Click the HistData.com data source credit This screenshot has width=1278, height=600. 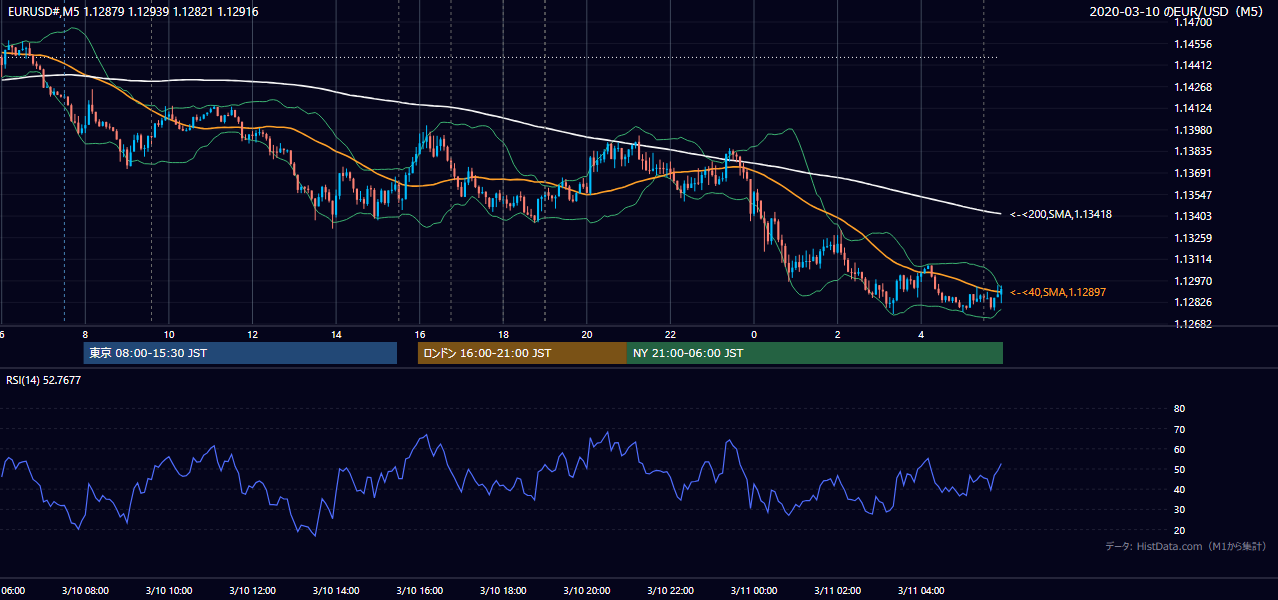point(1185,546)
